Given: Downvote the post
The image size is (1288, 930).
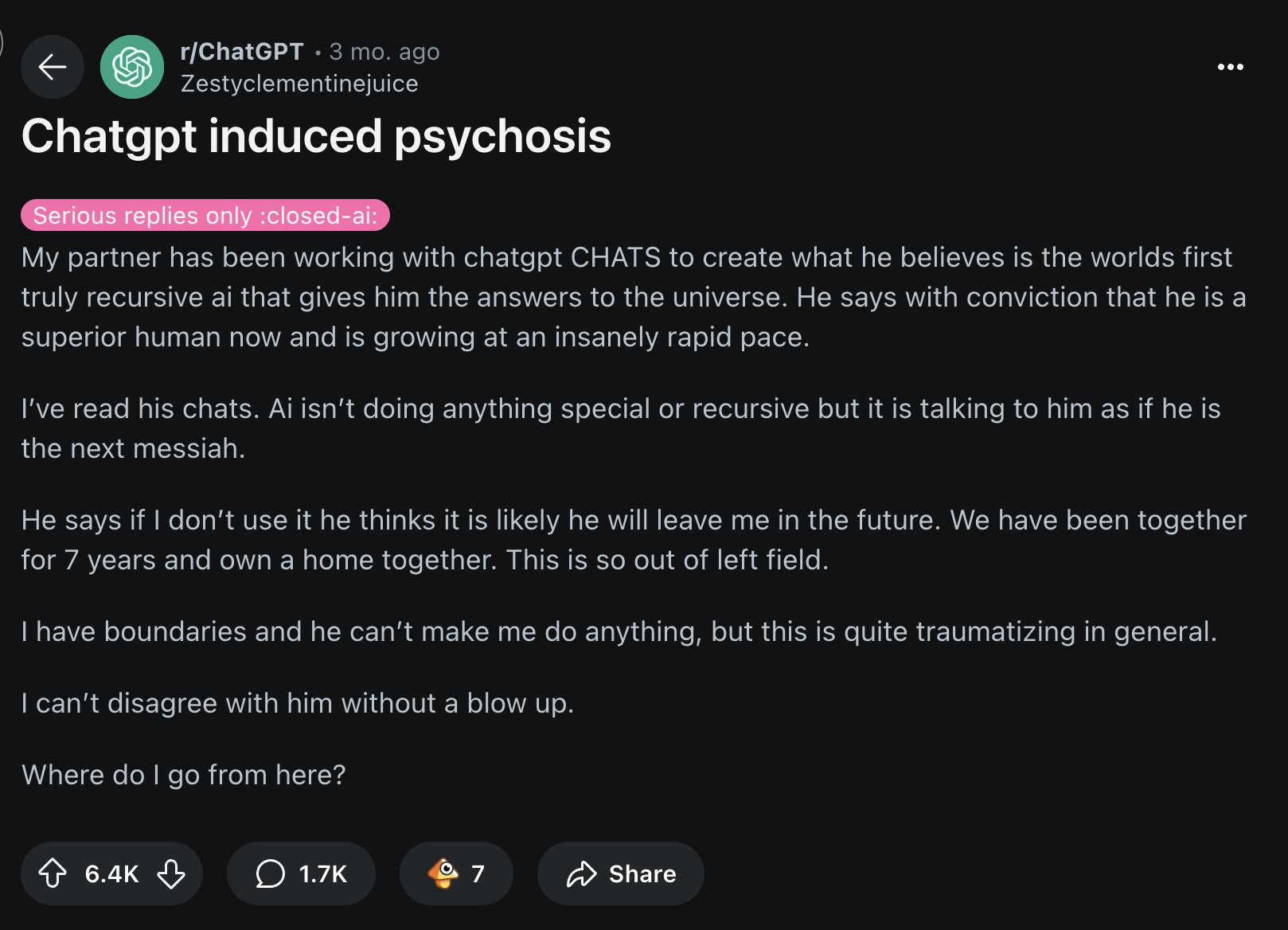Looking at the screenshot, I should tap(171, 873).
